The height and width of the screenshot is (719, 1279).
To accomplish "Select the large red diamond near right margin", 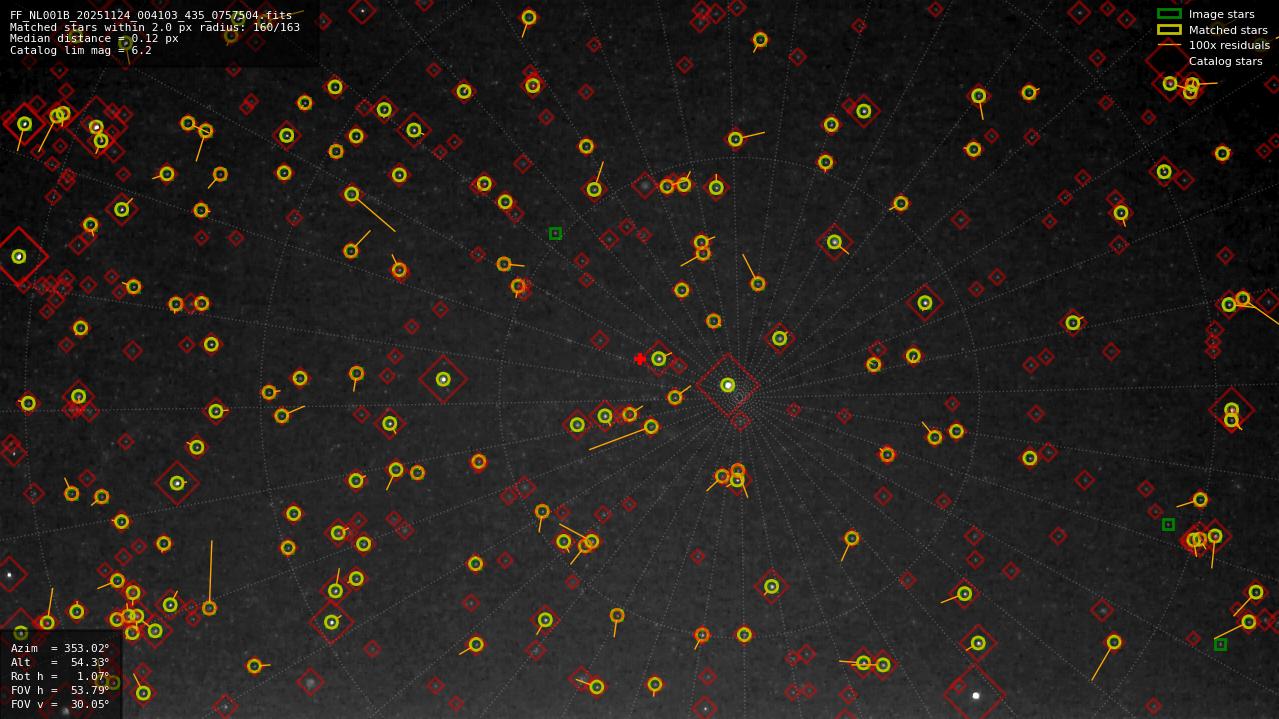I will [1232, 412].
